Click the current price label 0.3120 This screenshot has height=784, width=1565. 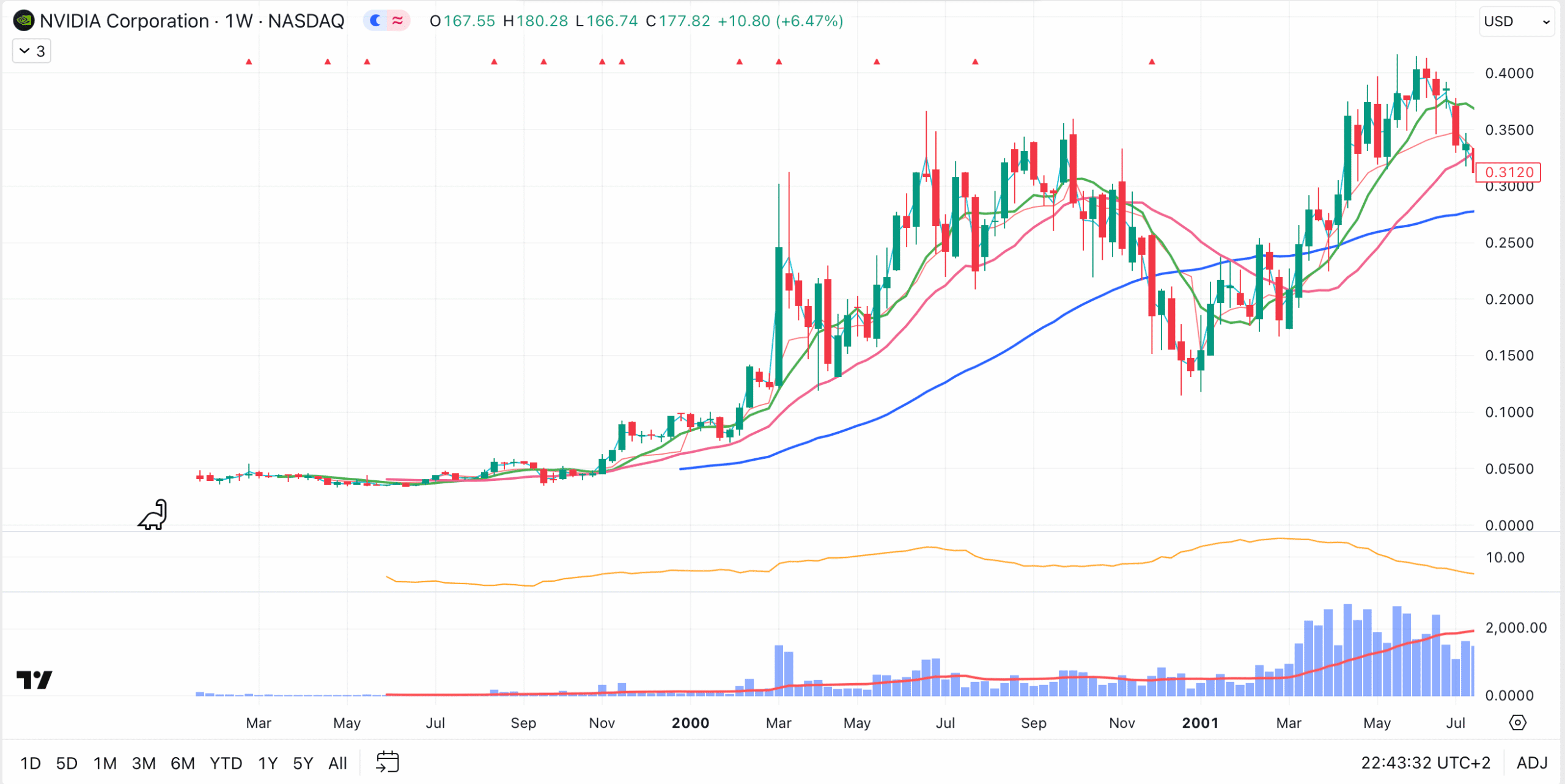tap(1508, 172)
